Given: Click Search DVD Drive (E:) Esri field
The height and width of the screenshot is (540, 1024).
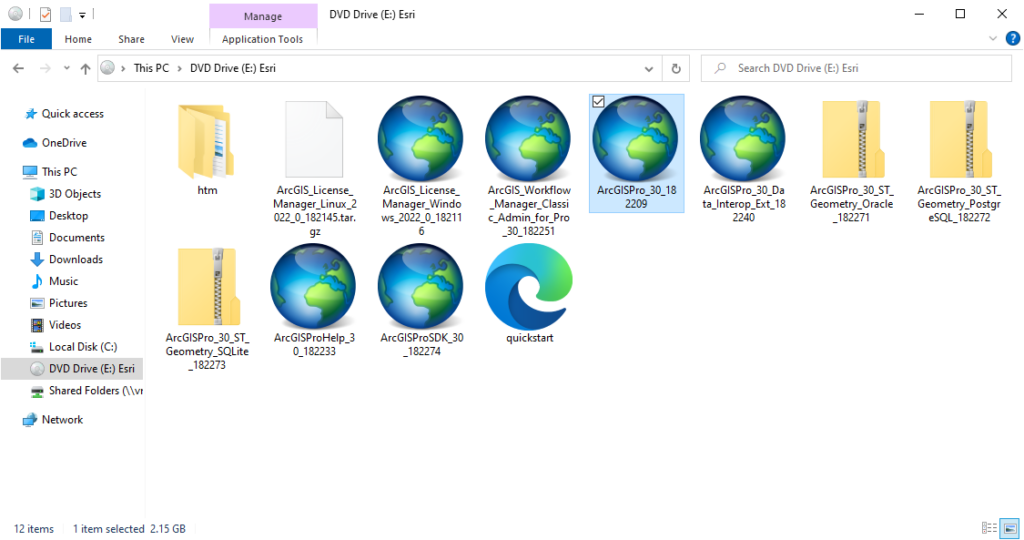Looking at the screenshot, I should coord(856,68).
